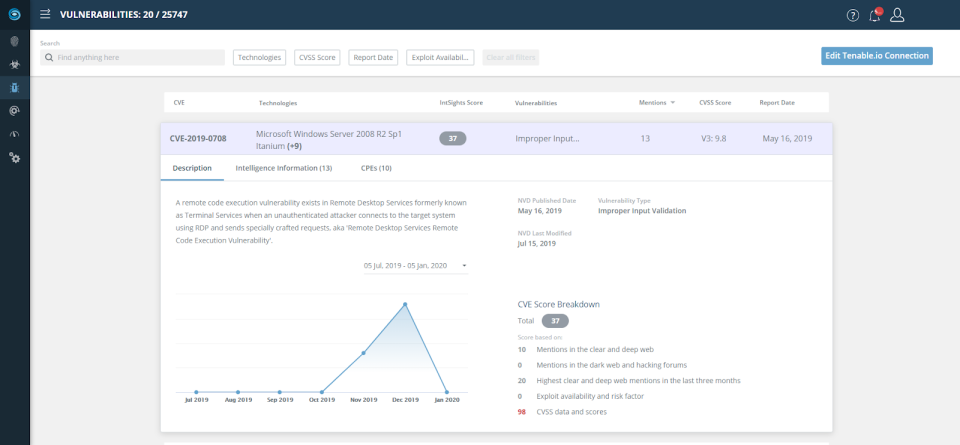
Task: Click the +9 more technologies indicator
Action: coord(294,147)
